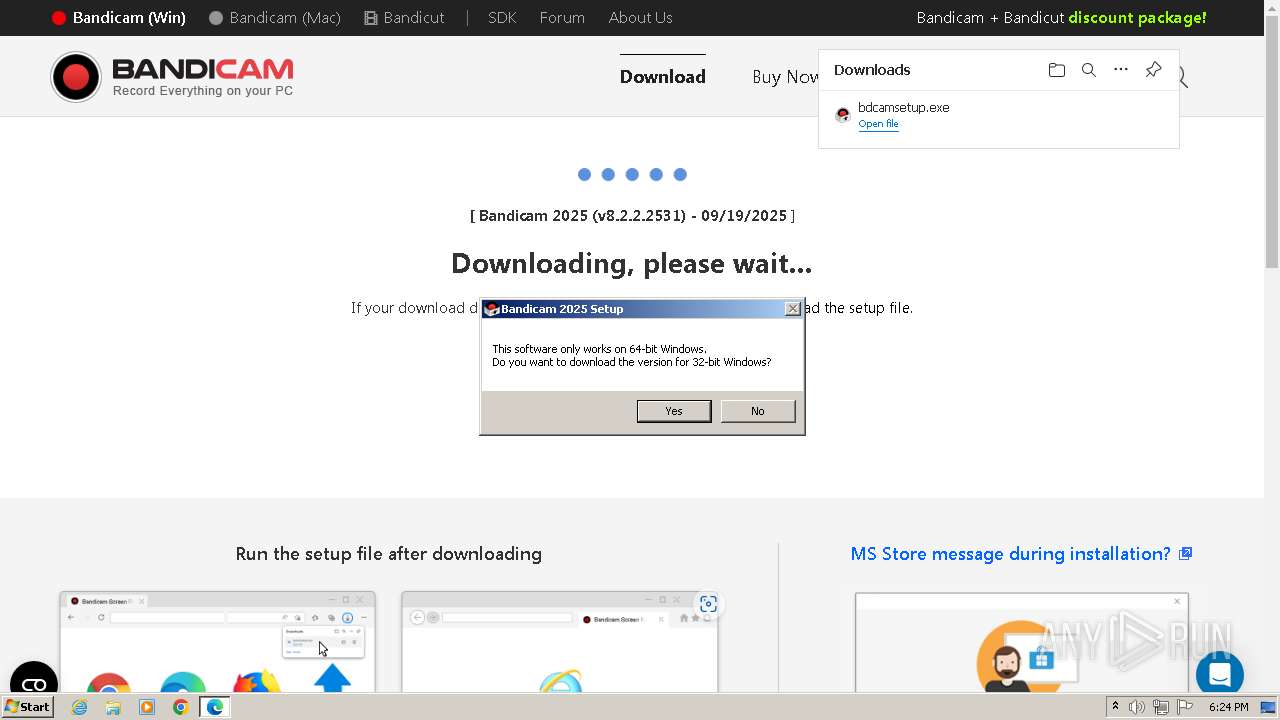This screenshot has width=1280, height=720.
Task: Click the Show desktop tray icon
Action: point(1268,707)
